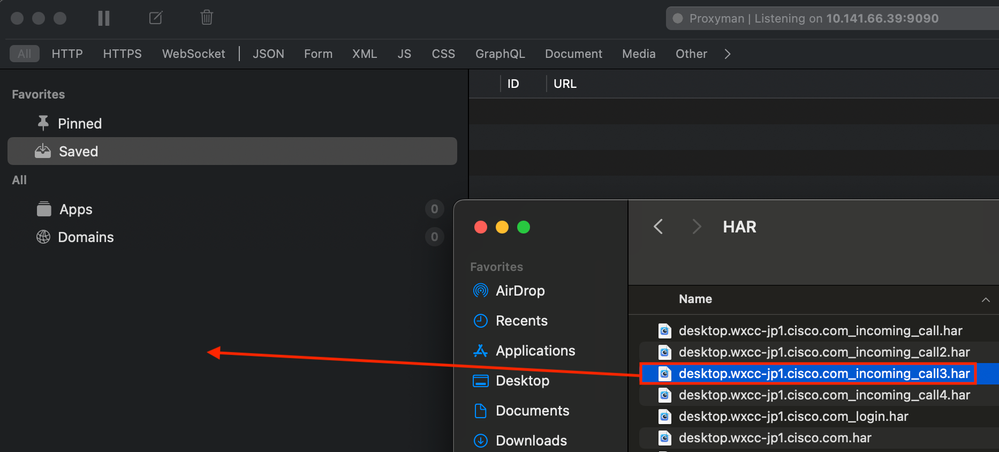The height and width of the screenshot is (452, 999).
Task: Click the Domains count badge
Action: [435, 237]
